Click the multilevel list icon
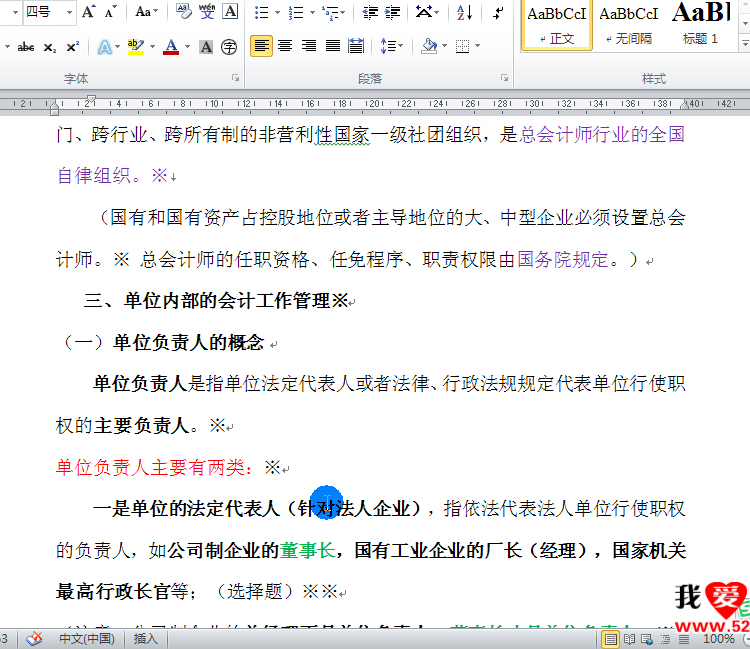This screenshot has height=649, width=750. 330,12
